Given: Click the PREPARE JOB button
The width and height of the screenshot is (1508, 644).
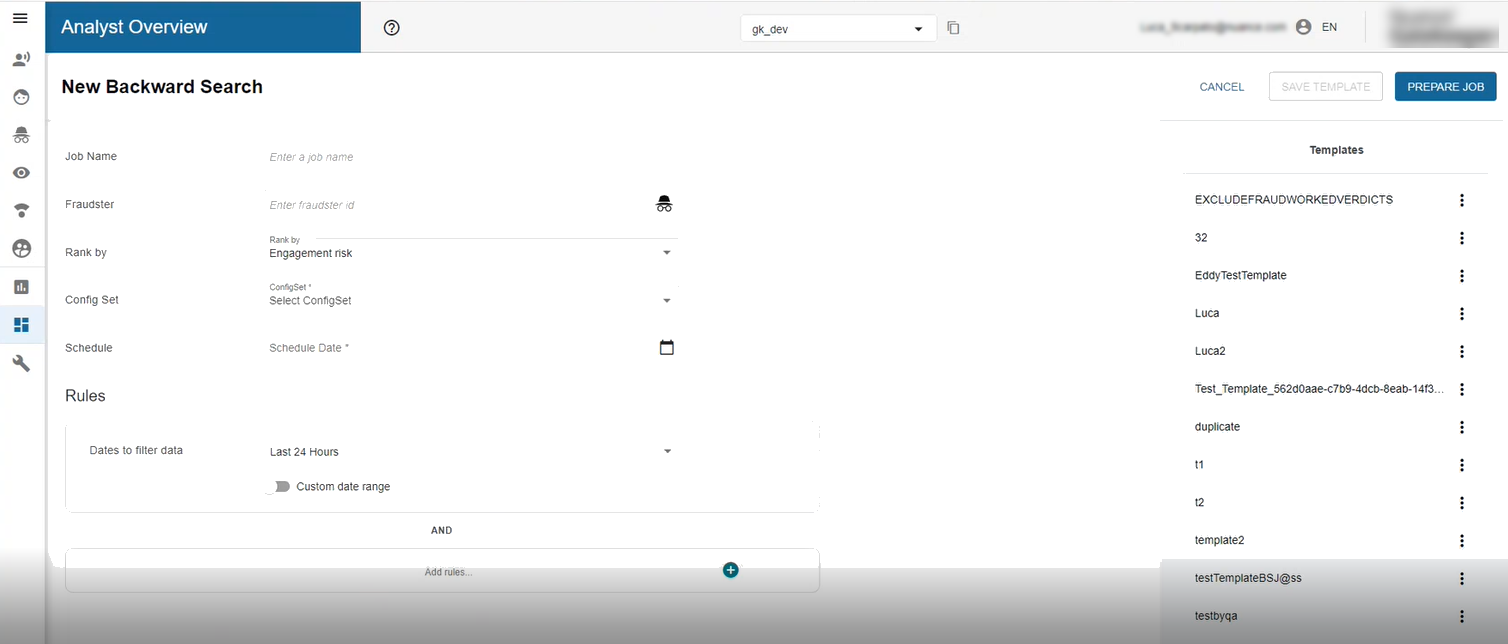Looking at the screenshot, I should click(1446, 87).
